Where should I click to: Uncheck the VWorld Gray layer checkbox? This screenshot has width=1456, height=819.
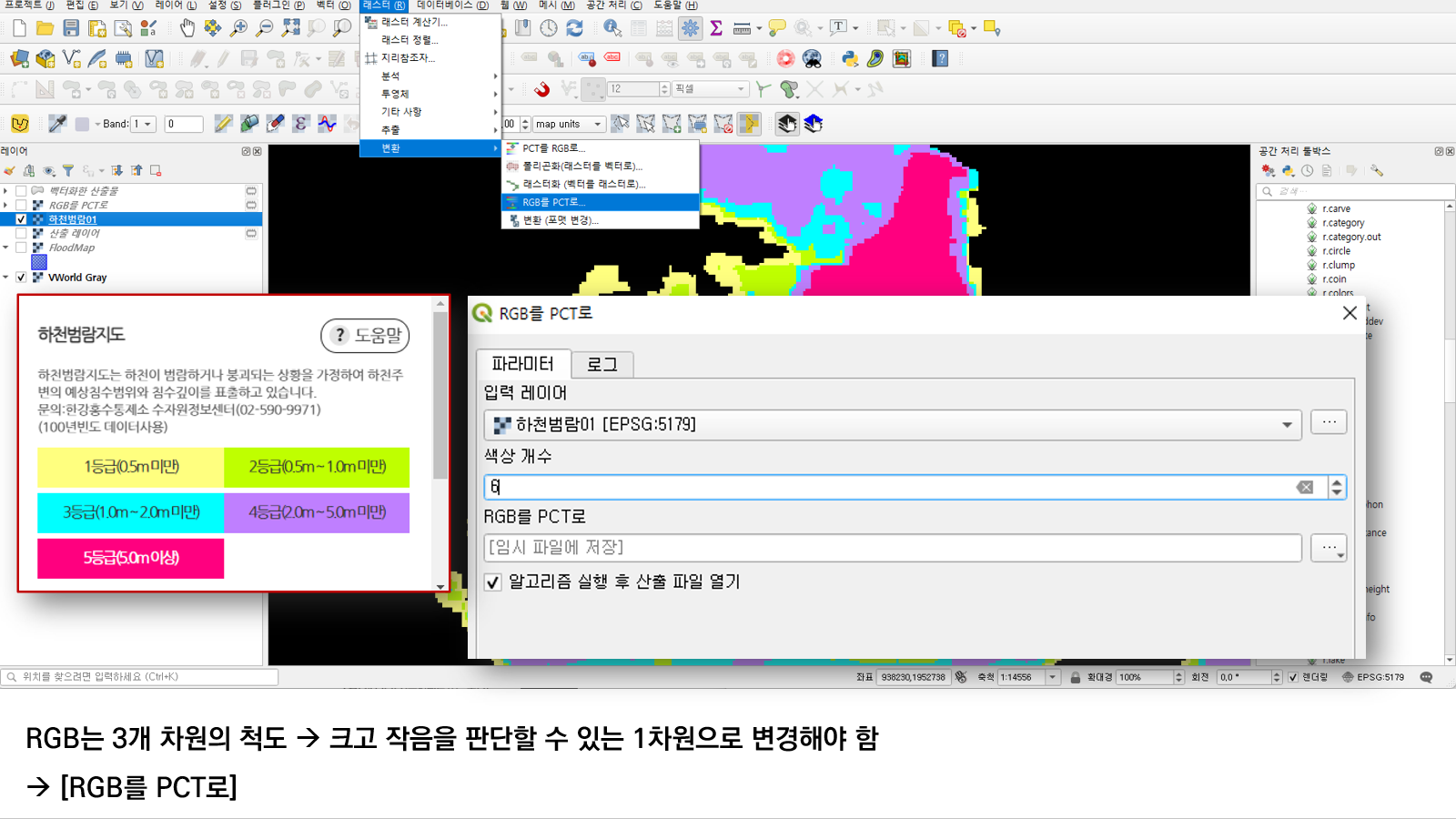pos(21,278)
